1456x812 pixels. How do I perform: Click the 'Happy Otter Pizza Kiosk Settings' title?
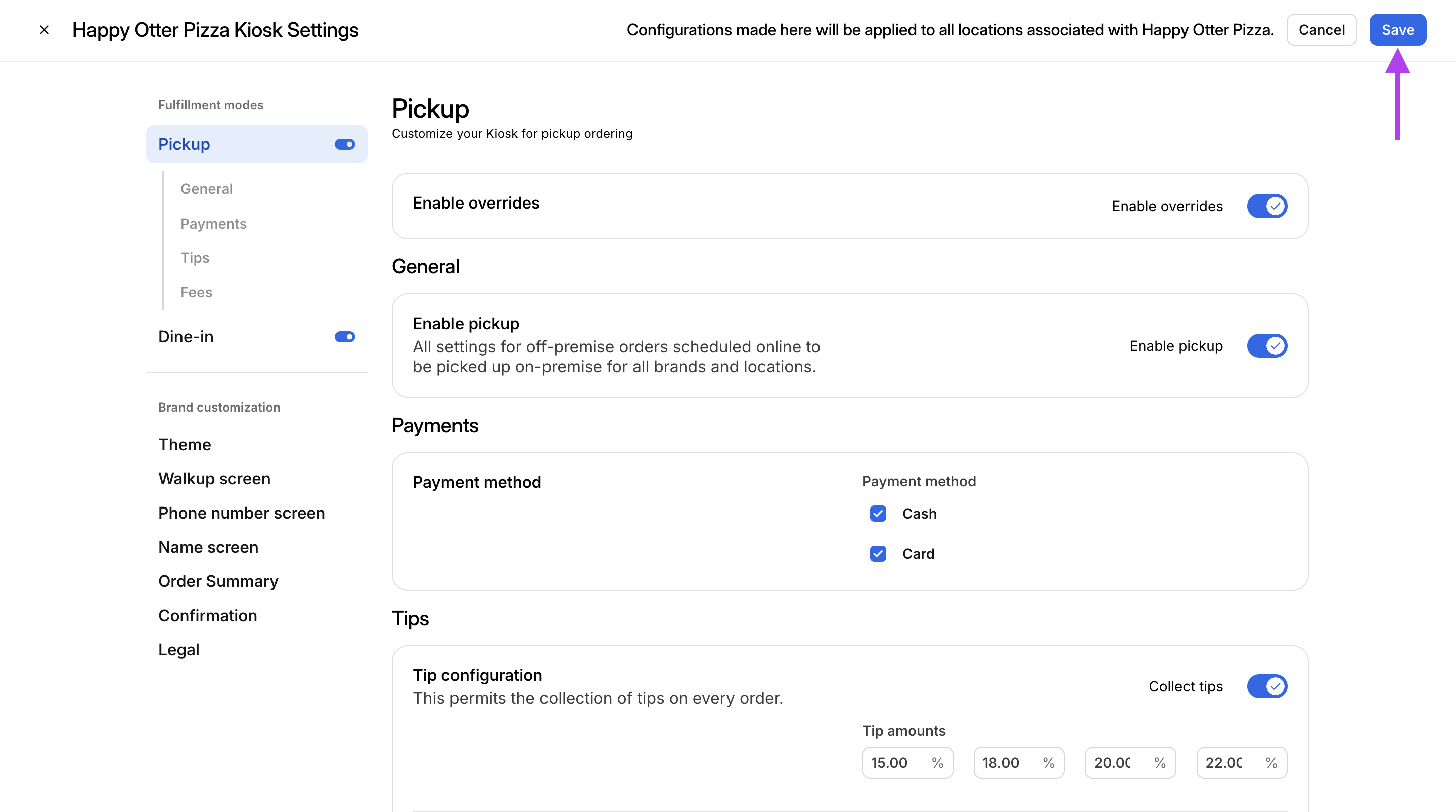[215, 29]
